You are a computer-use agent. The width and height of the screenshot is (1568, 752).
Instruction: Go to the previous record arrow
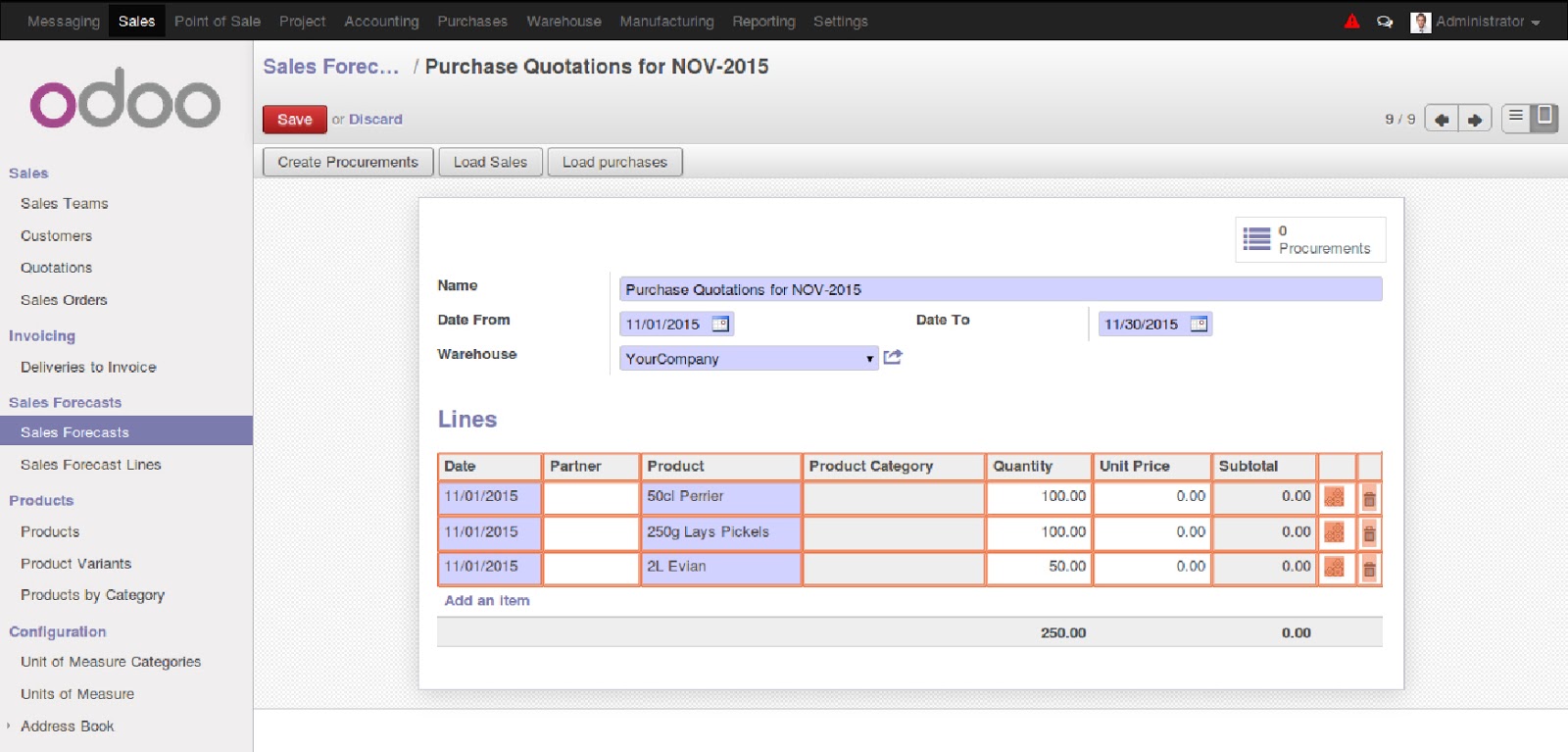1441,120
